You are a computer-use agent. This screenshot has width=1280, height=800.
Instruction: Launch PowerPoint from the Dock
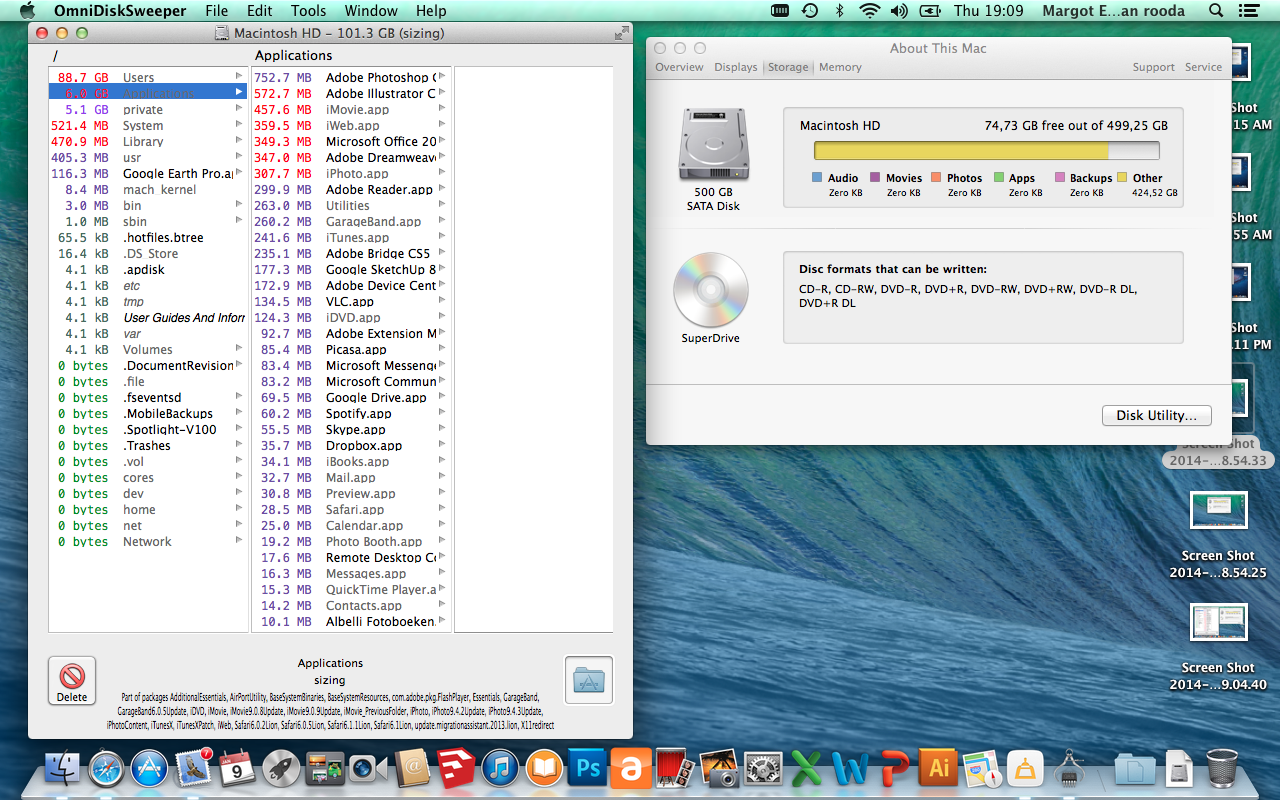[x=895, y=768]
